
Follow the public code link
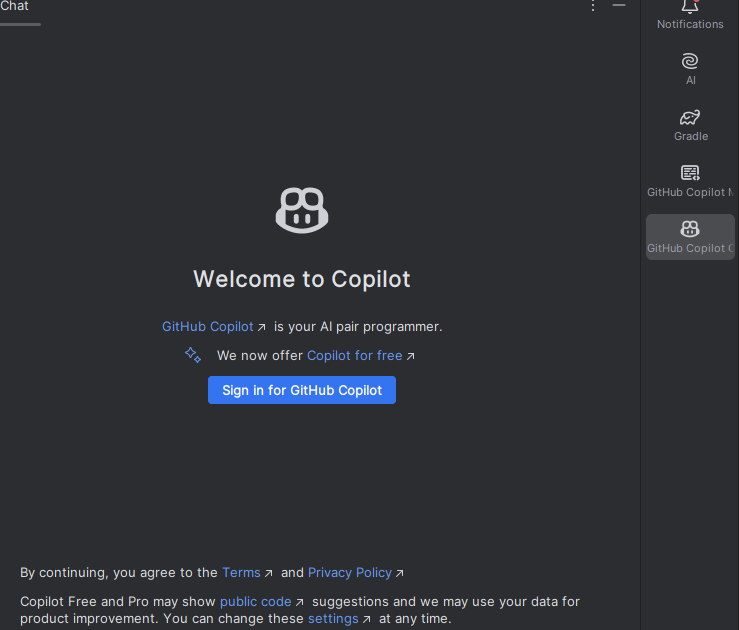[255, 602]
